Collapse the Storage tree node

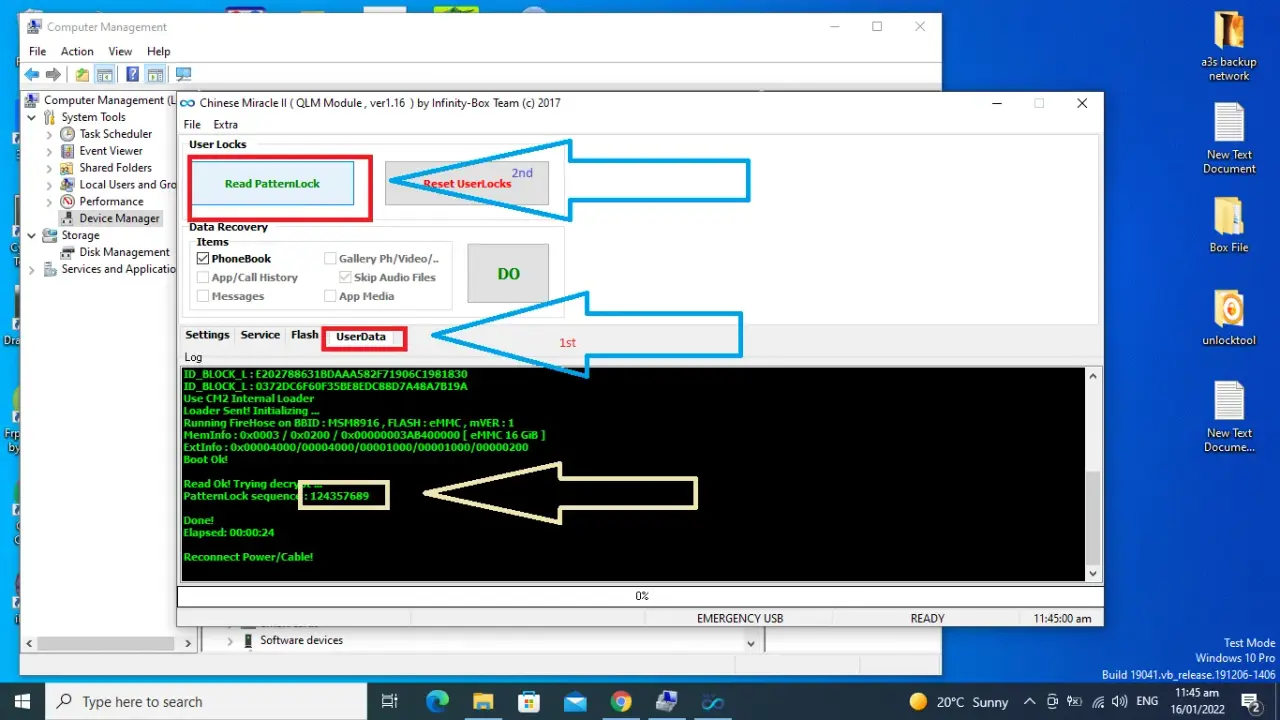click(x=31, y=236)
